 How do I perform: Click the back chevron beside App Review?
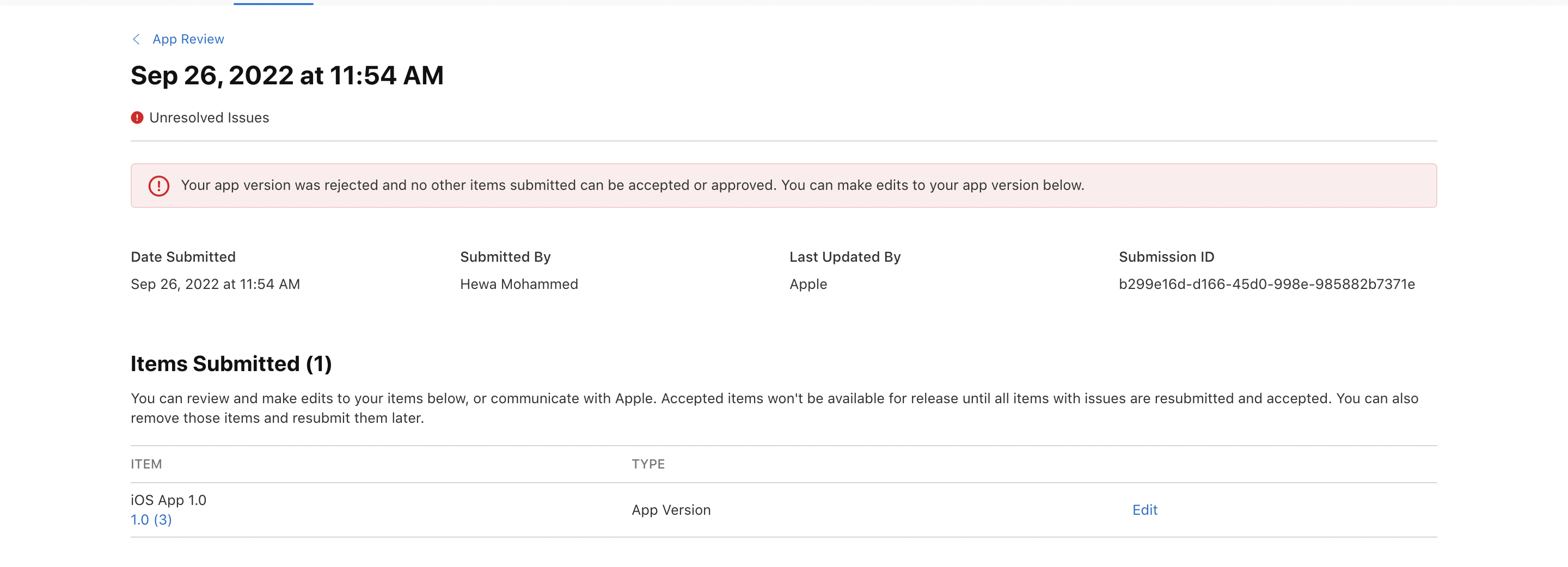click(x=136, y=40)
